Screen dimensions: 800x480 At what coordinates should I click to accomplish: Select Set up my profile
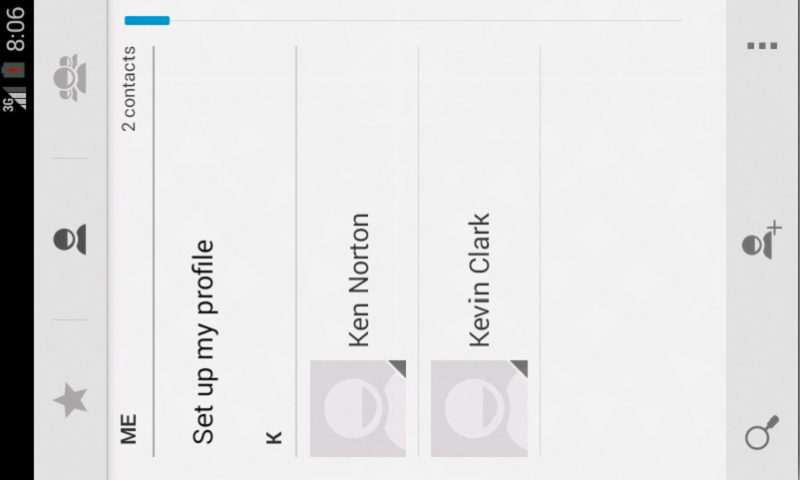[204, 340]
